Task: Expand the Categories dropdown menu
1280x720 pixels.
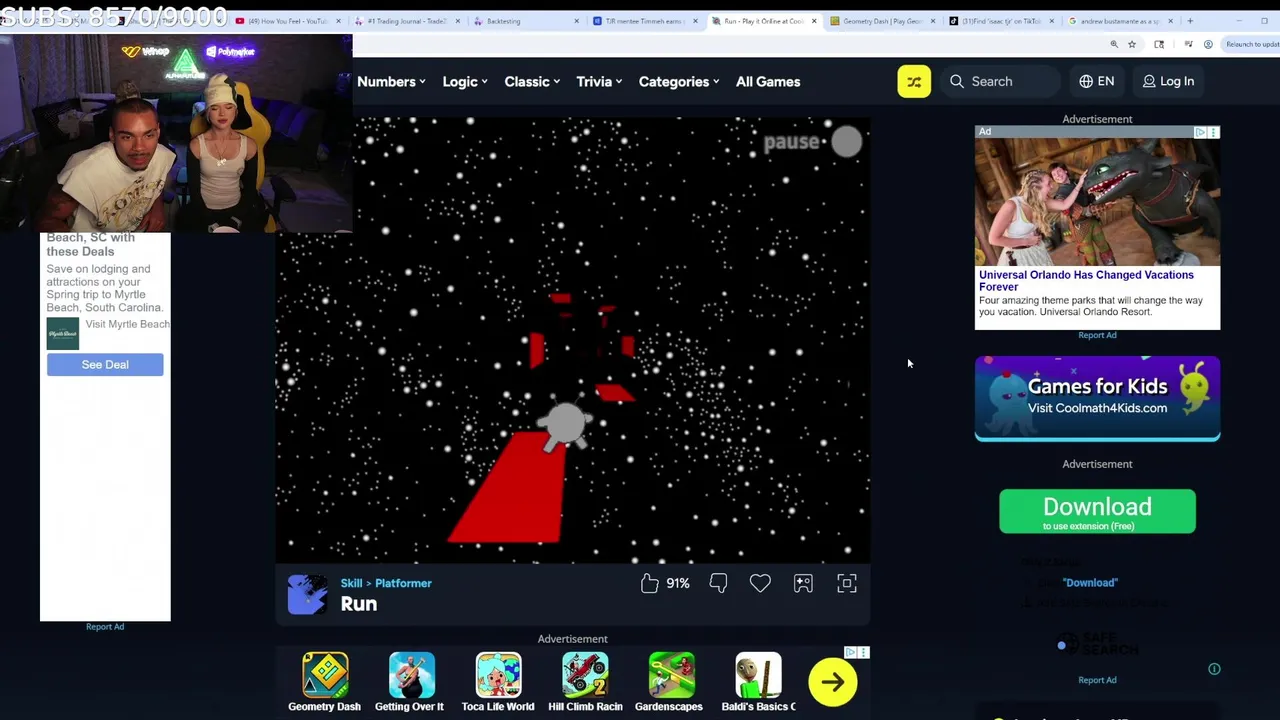Action: tap(679, 82)
